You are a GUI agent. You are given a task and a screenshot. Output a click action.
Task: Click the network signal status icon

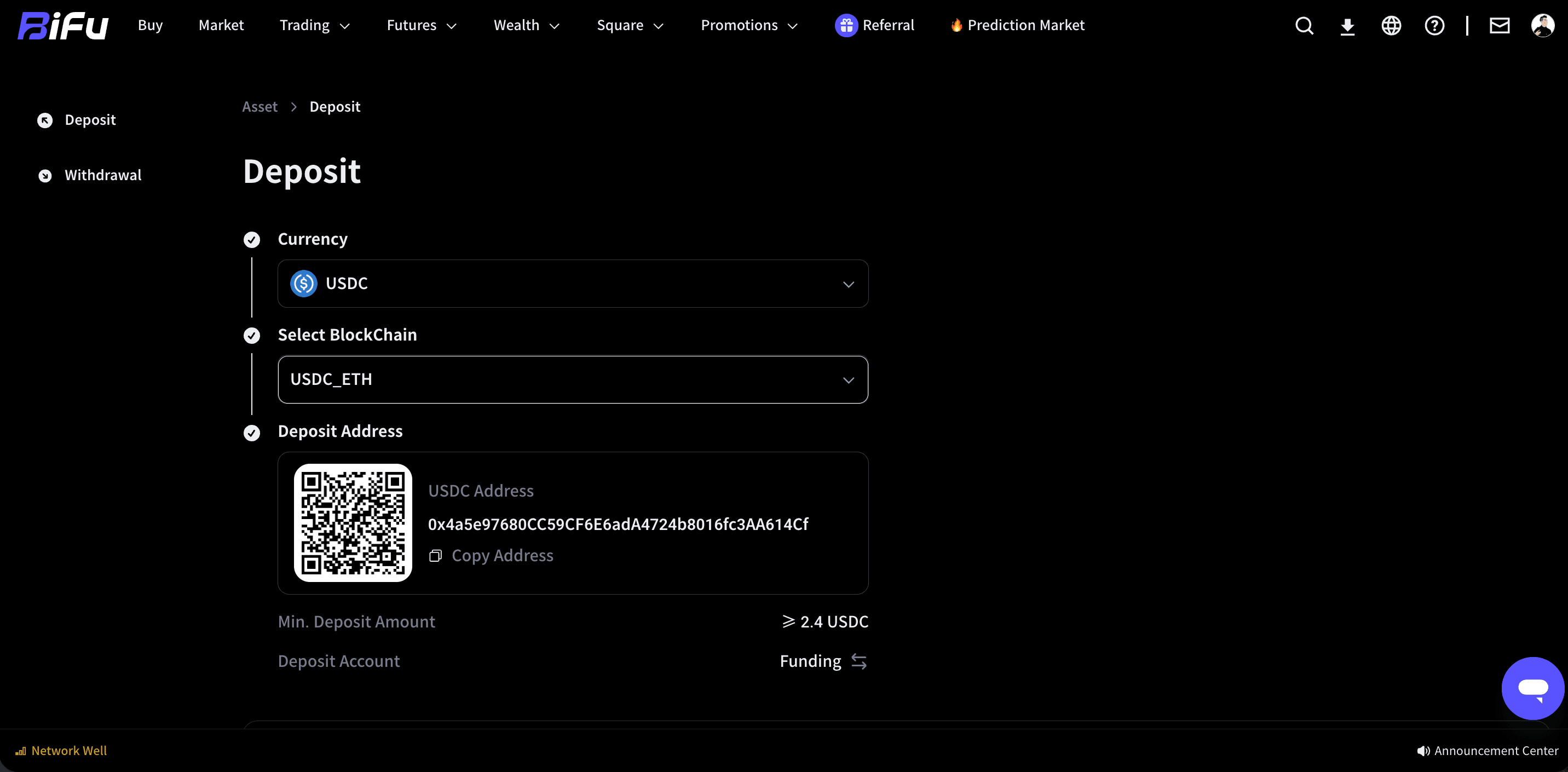(x=21, y=751)
